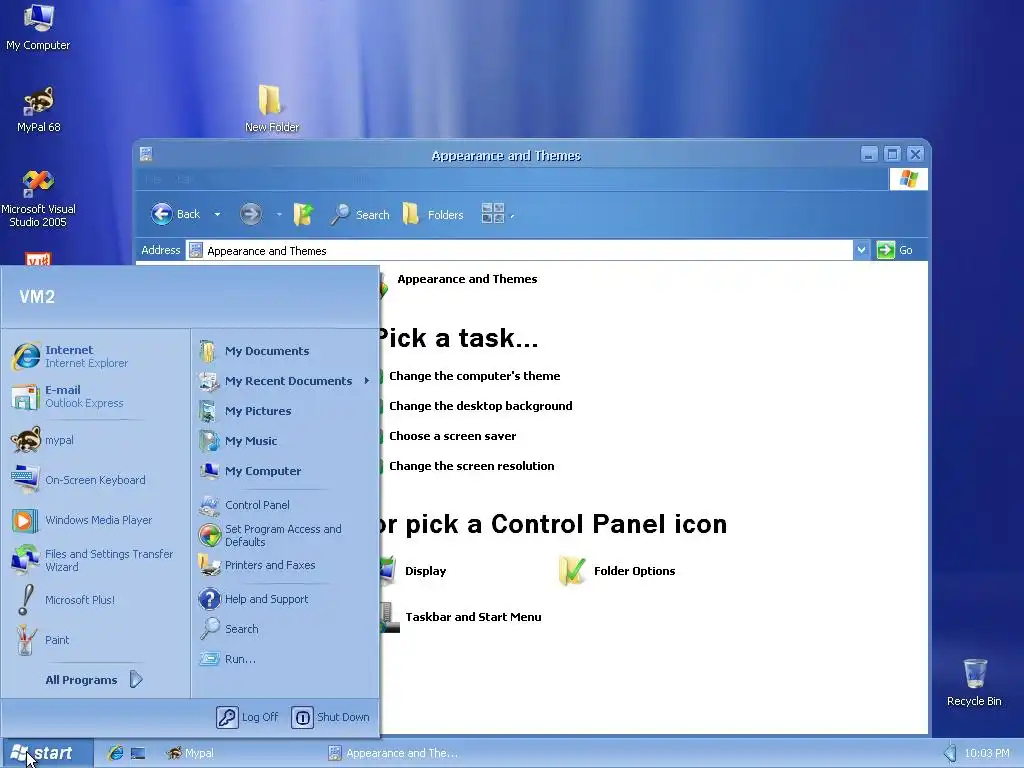Switch to Appearance and Themes taskbar button
The image size is (1024, 768).
[x=393, y=753]
